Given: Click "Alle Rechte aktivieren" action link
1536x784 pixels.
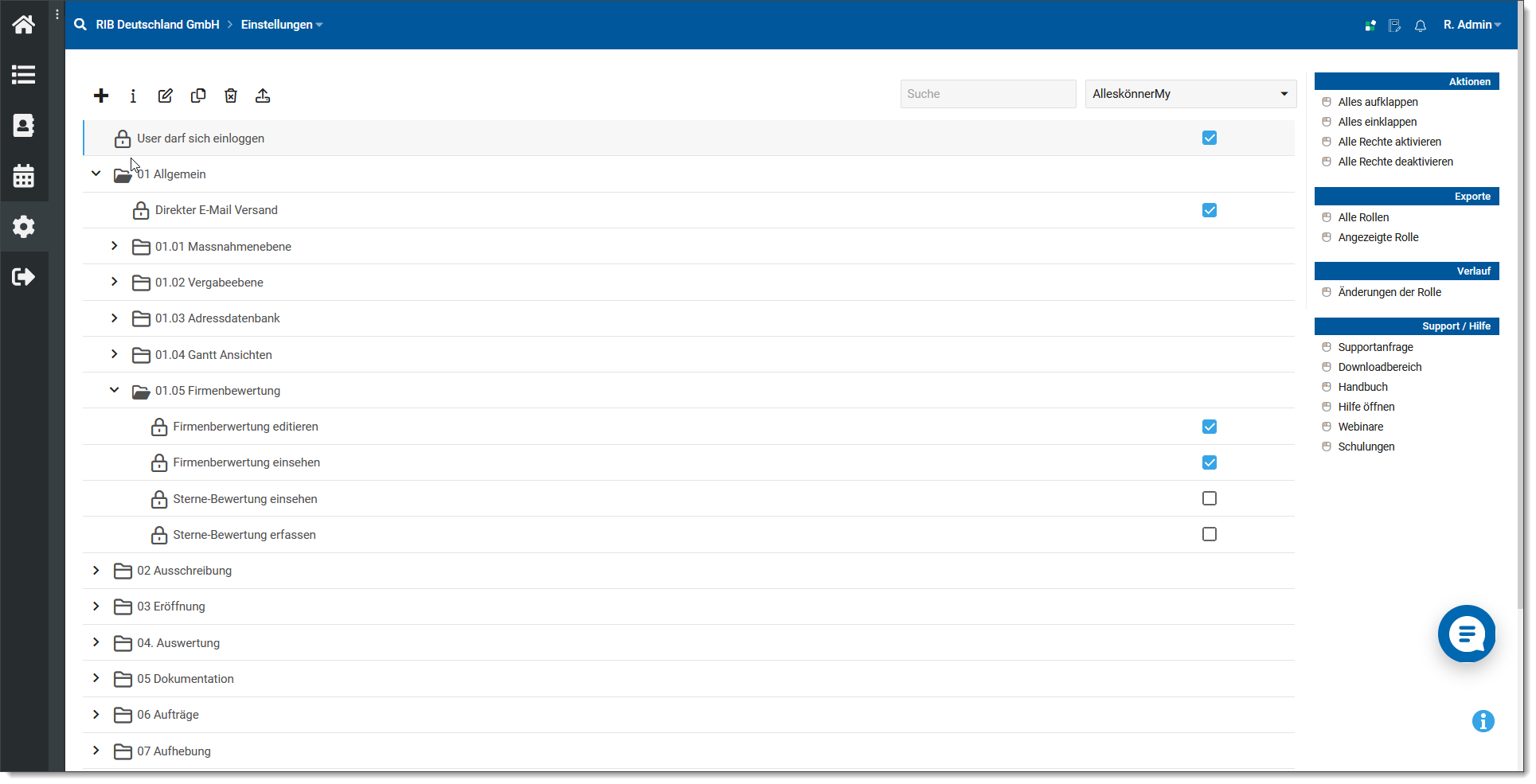Looking at the screenshot, I should pos(1389,142).
